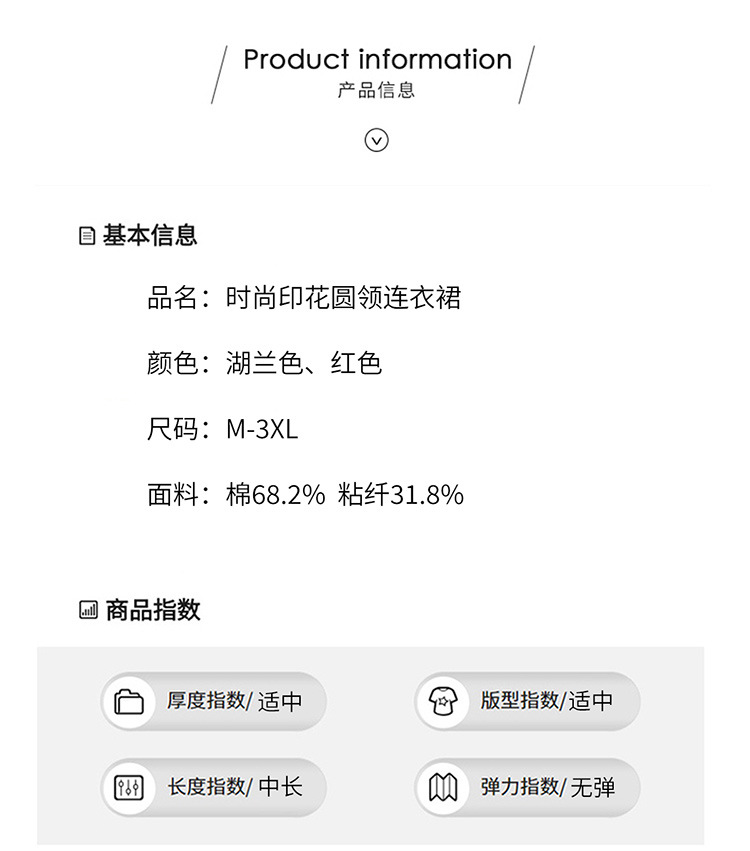Select the 厚度指数/适中 pill

coord(214,701)
